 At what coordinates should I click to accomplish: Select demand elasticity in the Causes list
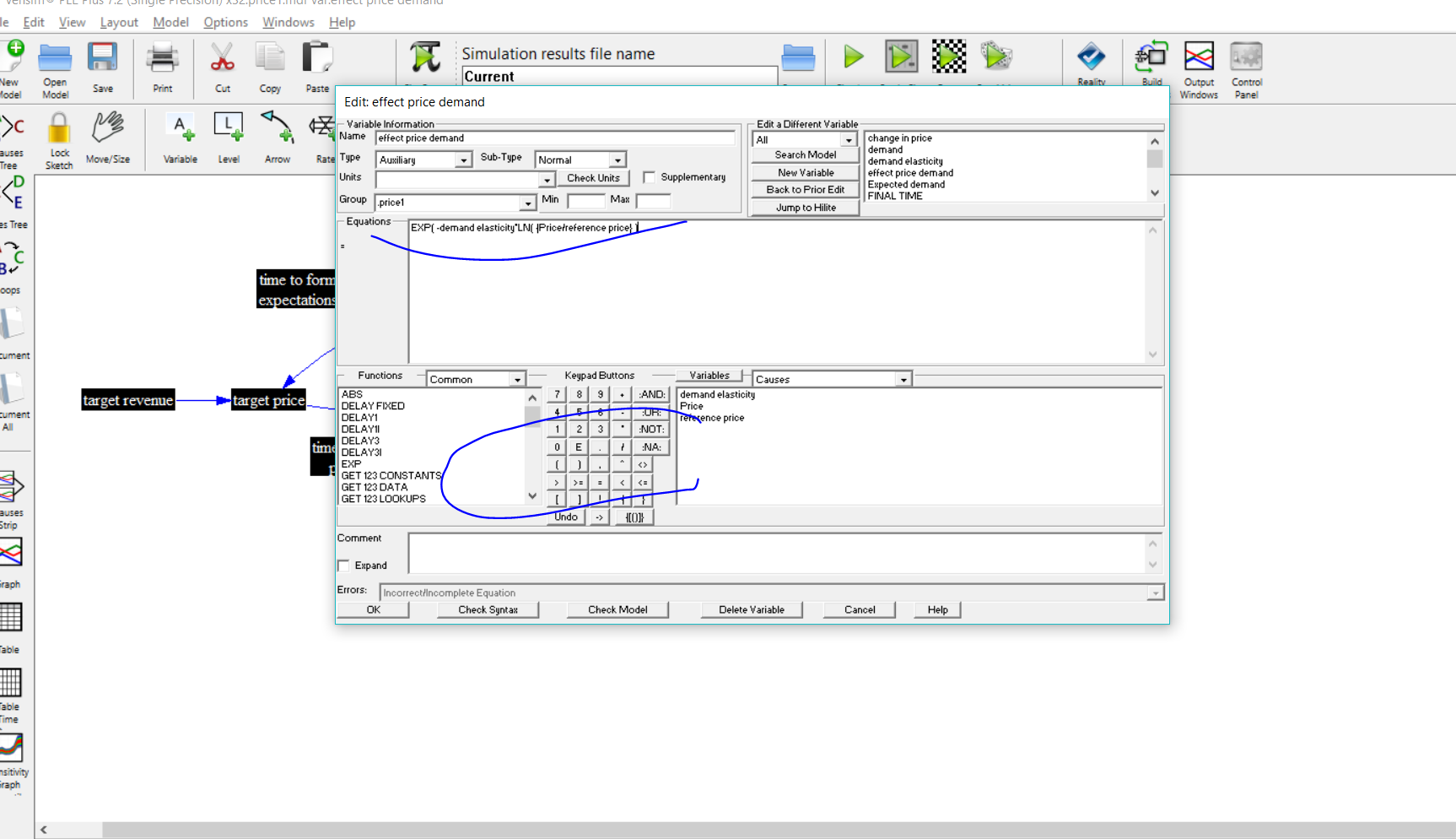(718, 395)
